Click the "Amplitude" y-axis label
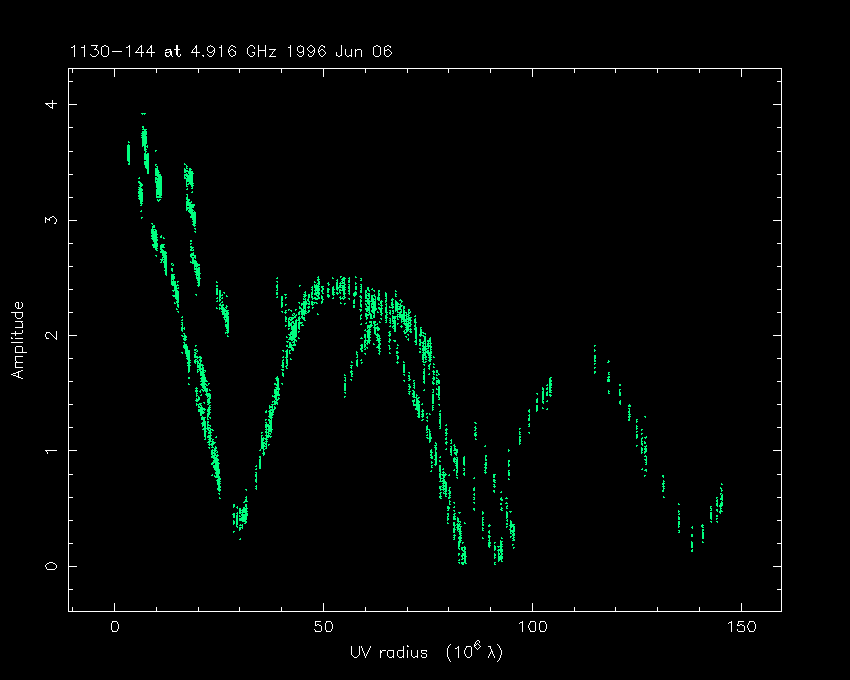The width and height of the screenshot is (850, 680). pyautogui.click(x=17, y=340)
